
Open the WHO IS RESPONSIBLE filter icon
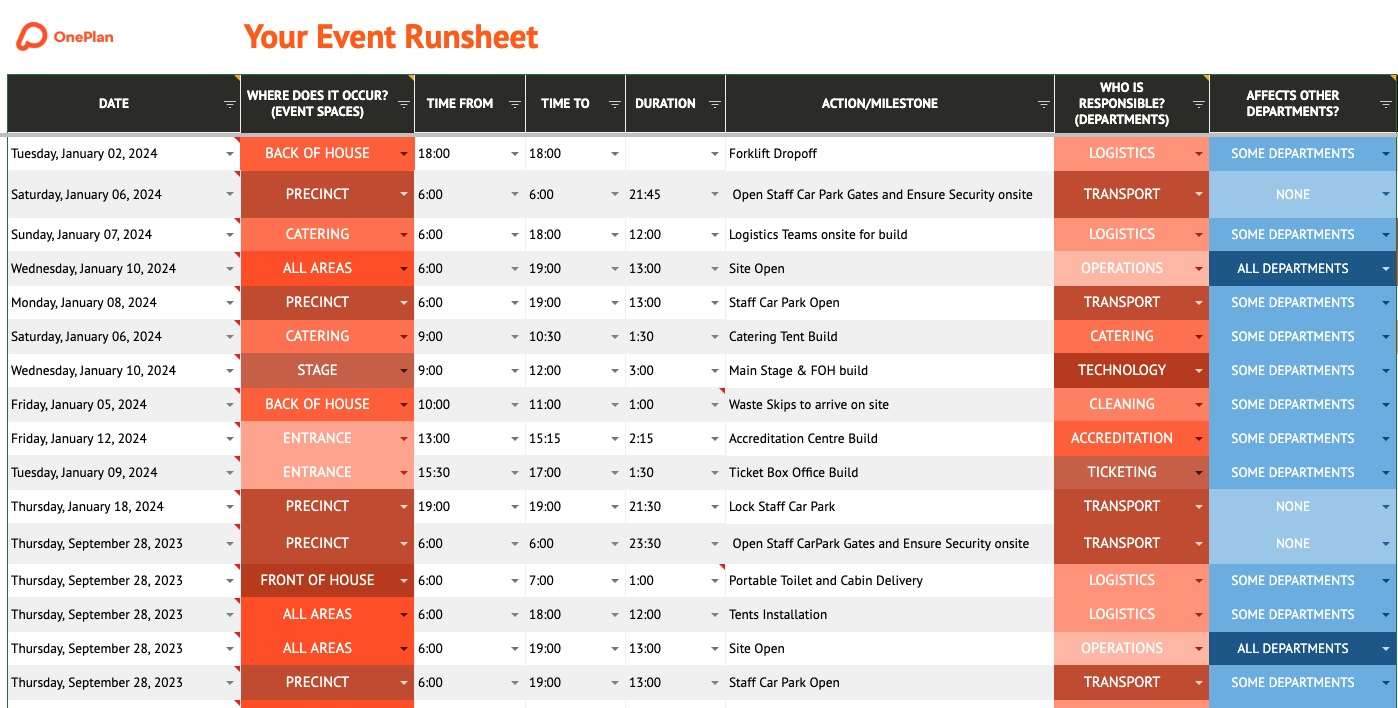click(x=1199, y=104)
